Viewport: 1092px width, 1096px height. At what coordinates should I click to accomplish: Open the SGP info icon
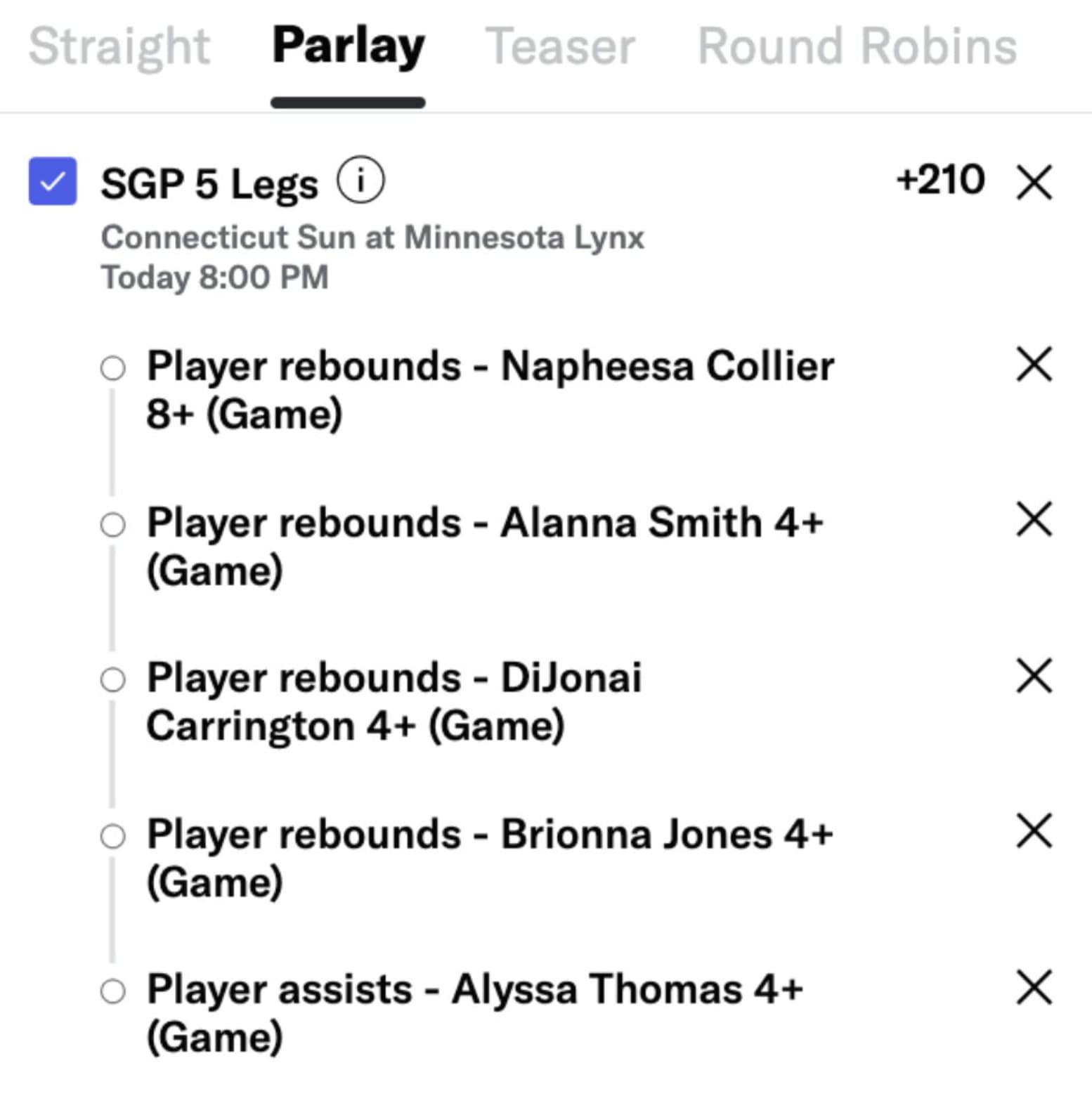[x=360, y=181]
